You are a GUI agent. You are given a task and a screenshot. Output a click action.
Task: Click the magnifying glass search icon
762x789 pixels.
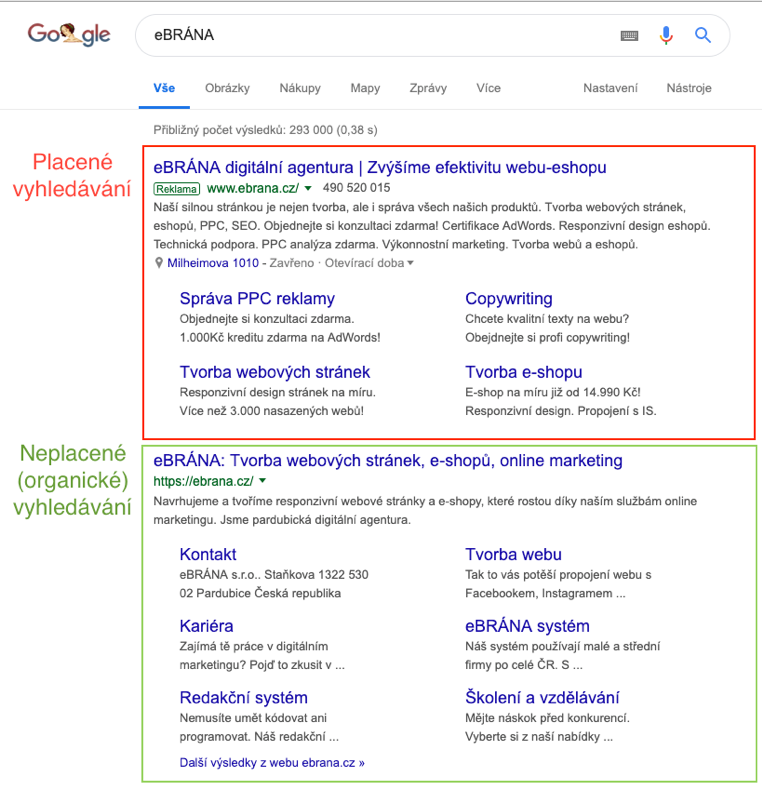703,35
